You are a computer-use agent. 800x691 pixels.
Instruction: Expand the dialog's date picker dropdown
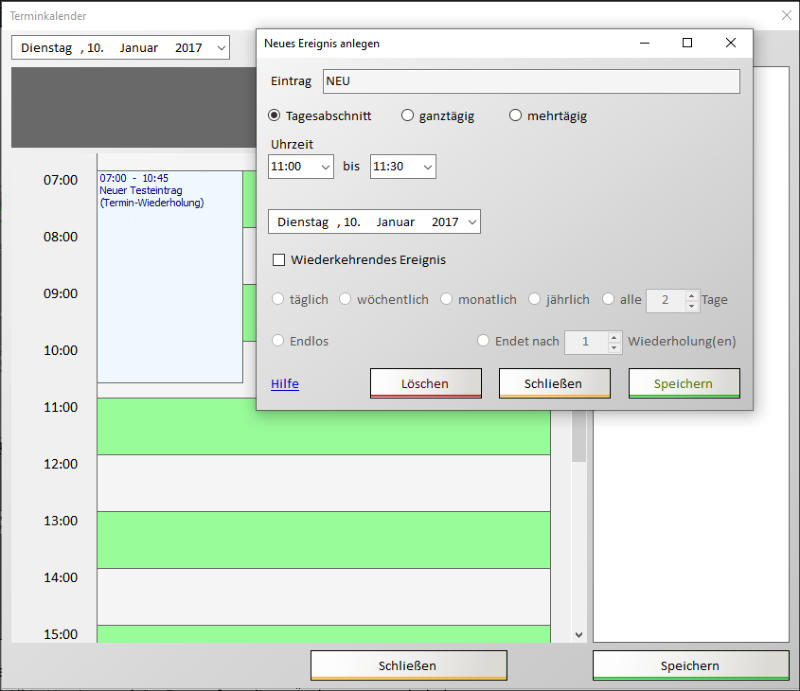472,222
